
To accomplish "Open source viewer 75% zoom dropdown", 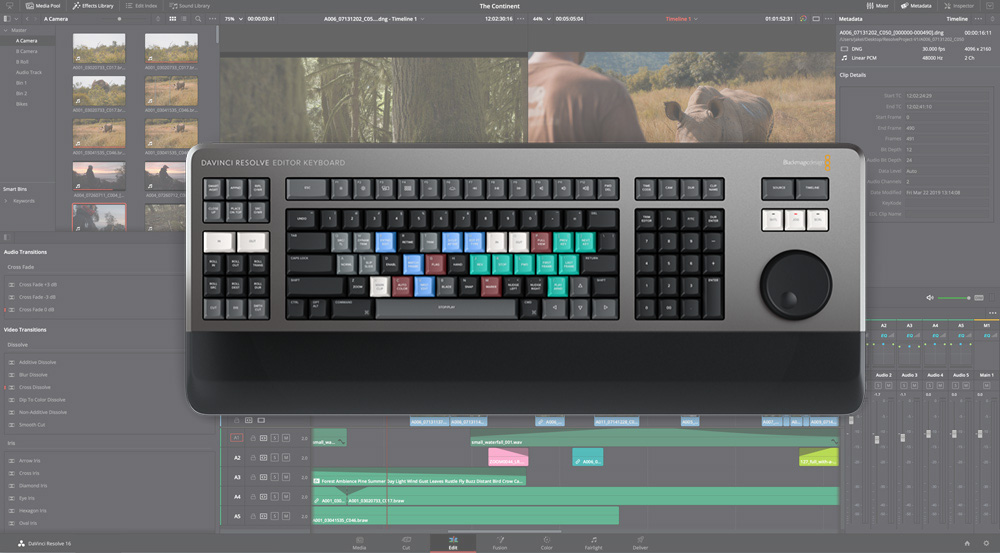I will click(233, 19).
